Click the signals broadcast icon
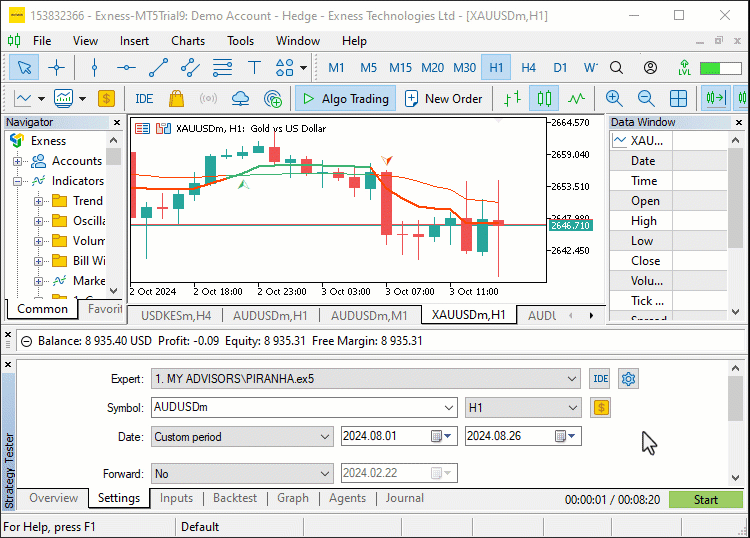Viewport: 750px width, 538px height. pos(208,99)
